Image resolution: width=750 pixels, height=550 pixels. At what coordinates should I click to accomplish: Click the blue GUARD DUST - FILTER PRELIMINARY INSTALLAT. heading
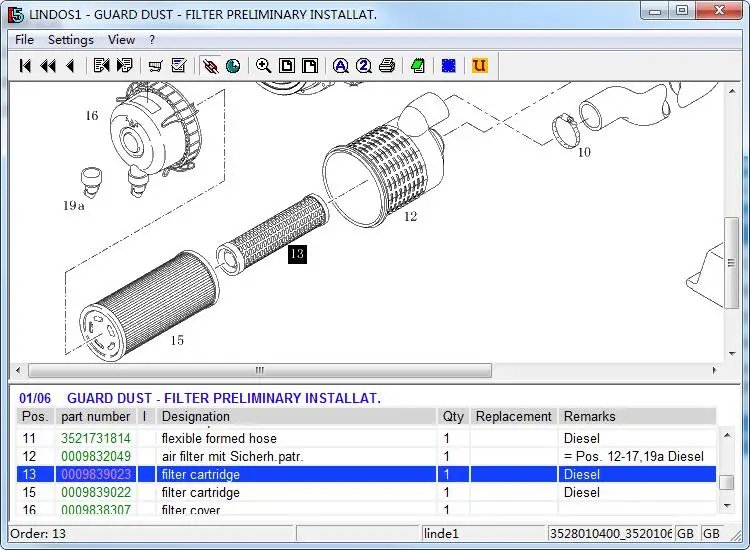coord(224,398)
